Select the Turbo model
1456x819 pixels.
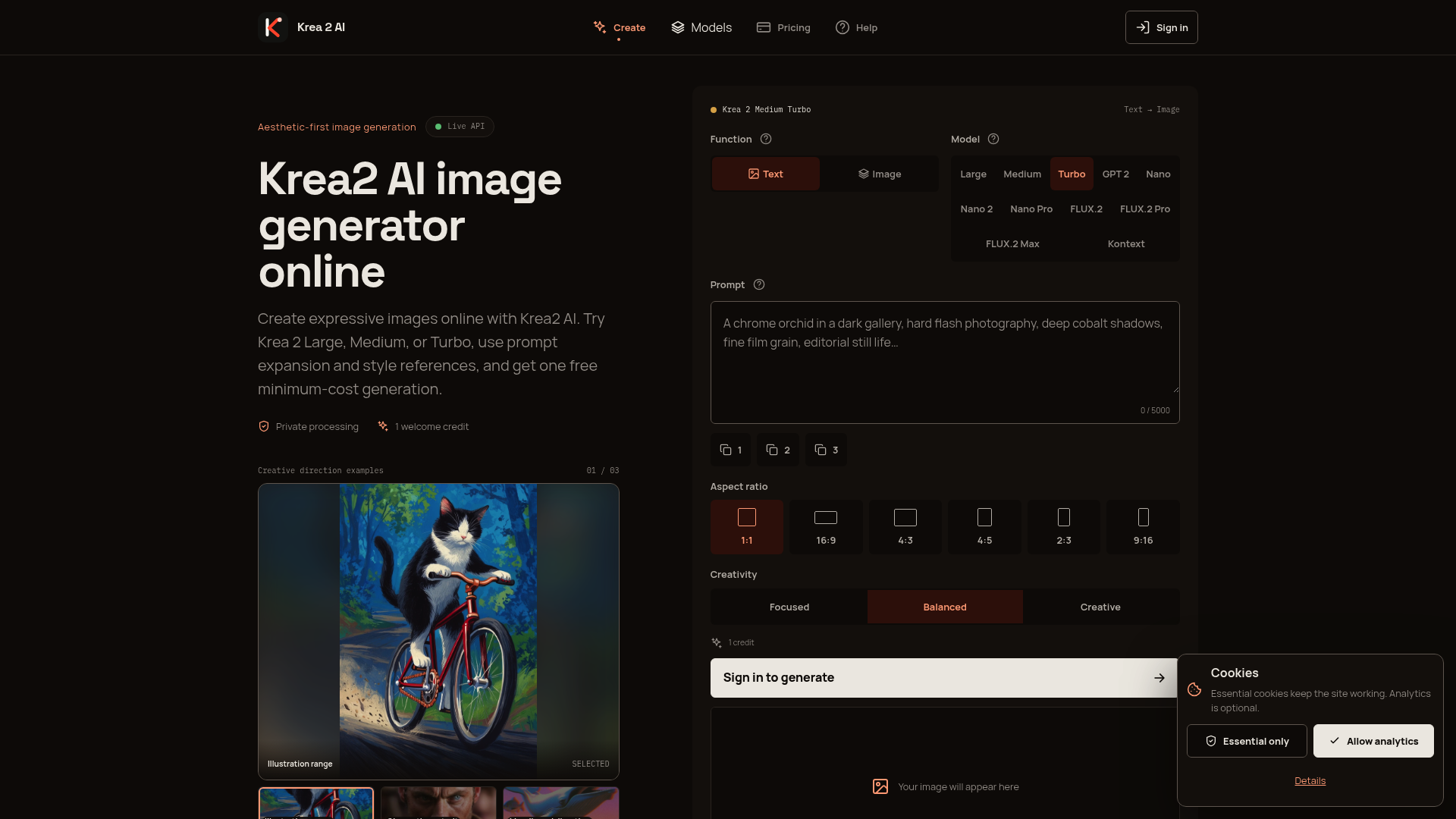1072,174
